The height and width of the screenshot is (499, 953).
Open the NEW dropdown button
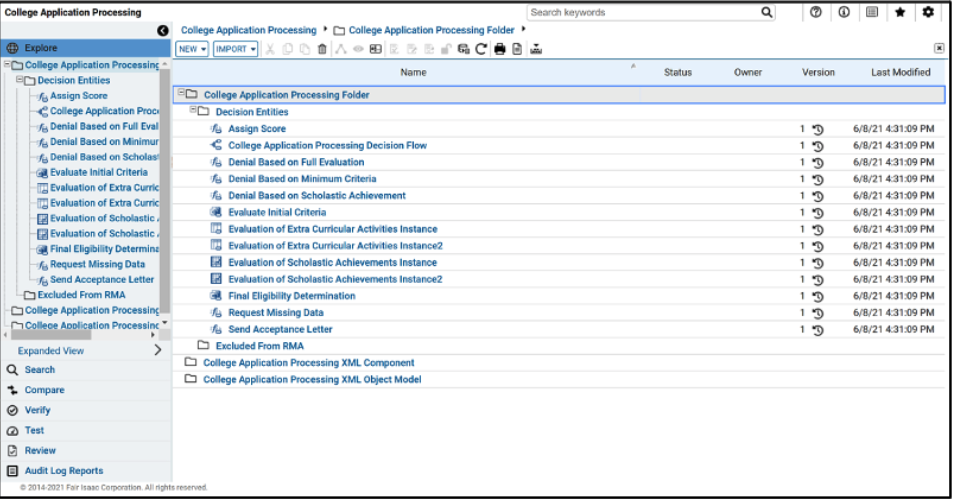192,49
